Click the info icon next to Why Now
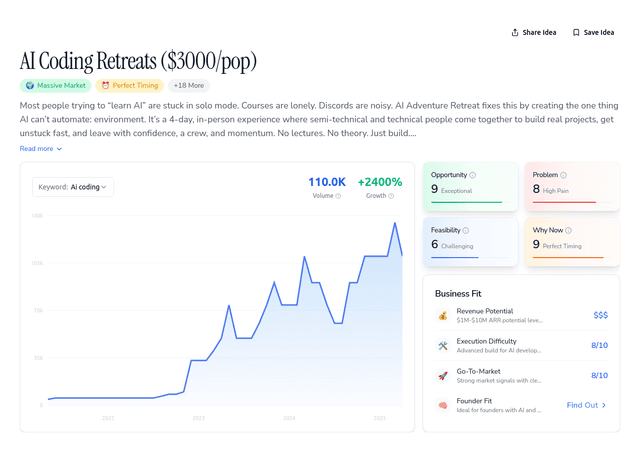This screenshot has width=640, height=452. tap(570, 230)
